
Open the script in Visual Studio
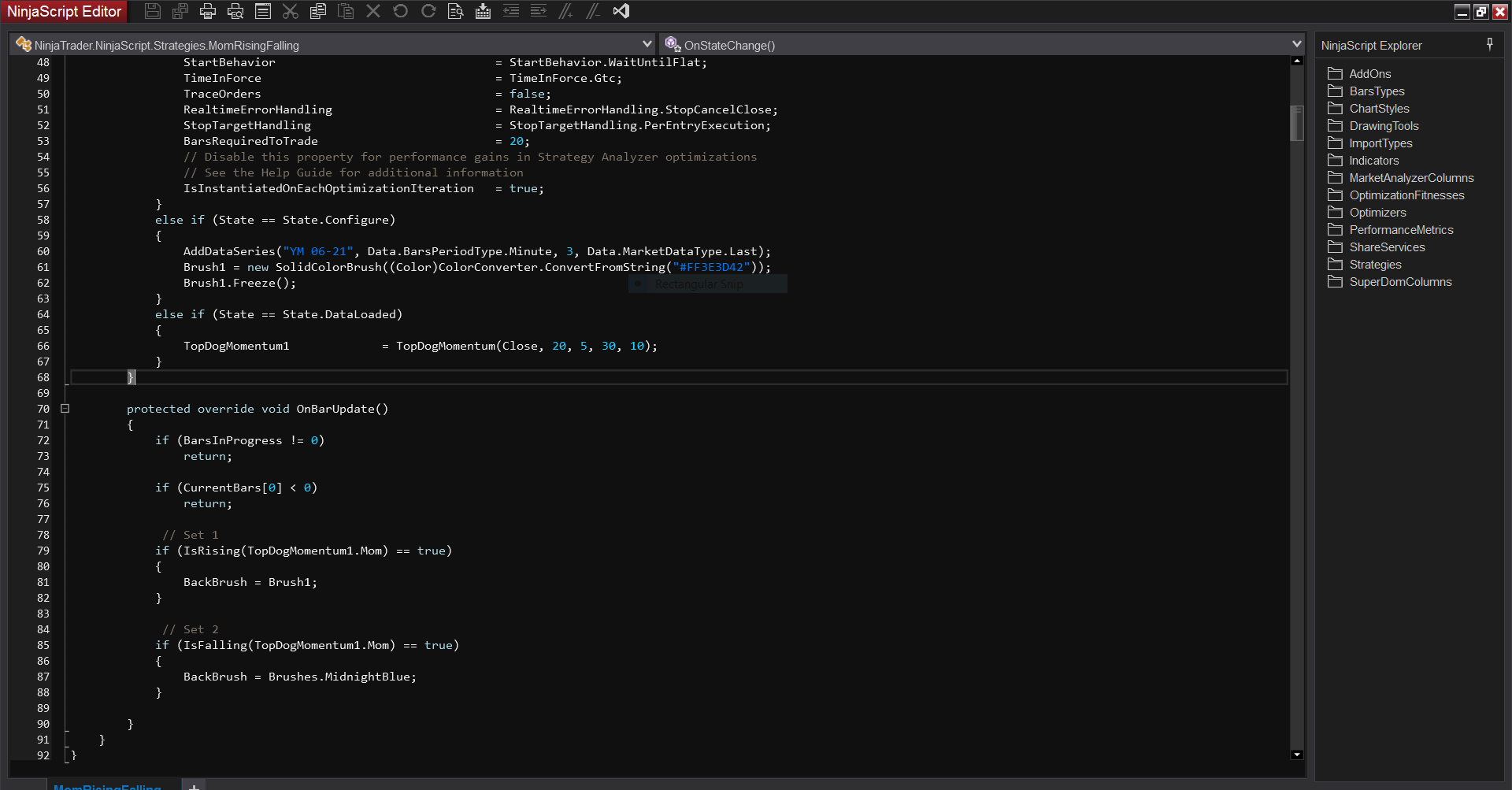(x=621, y=11)
